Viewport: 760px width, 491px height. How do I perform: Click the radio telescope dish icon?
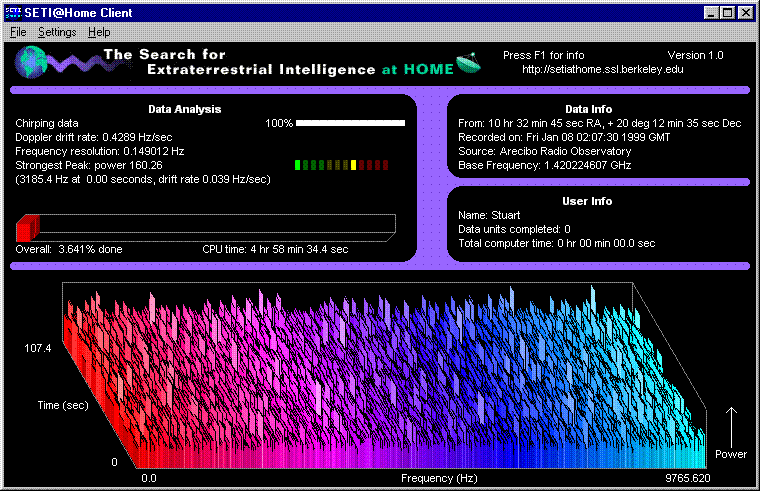[468, 63]
